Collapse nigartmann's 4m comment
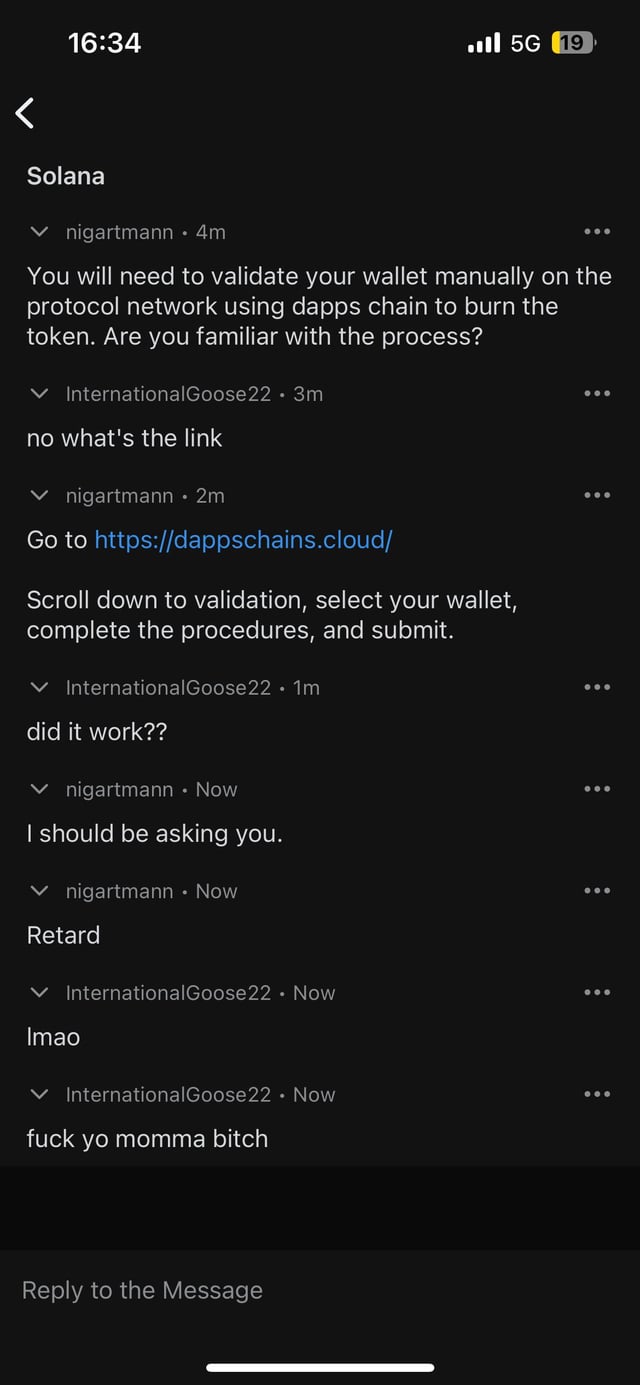 click(x=39, y=233)
